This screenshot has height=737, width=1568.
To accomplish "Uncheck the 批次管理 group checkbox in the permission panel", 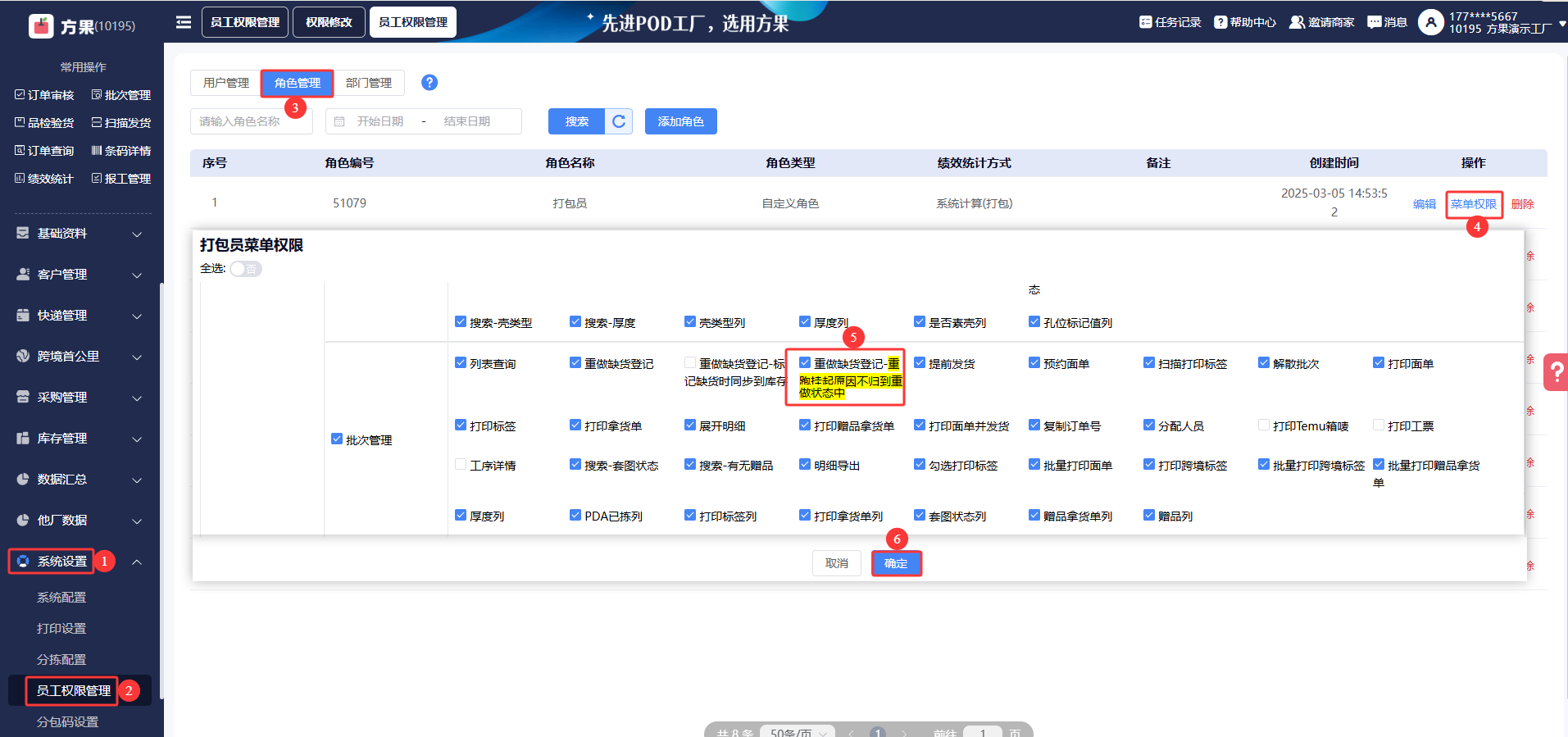I will (x=337, y=439).
